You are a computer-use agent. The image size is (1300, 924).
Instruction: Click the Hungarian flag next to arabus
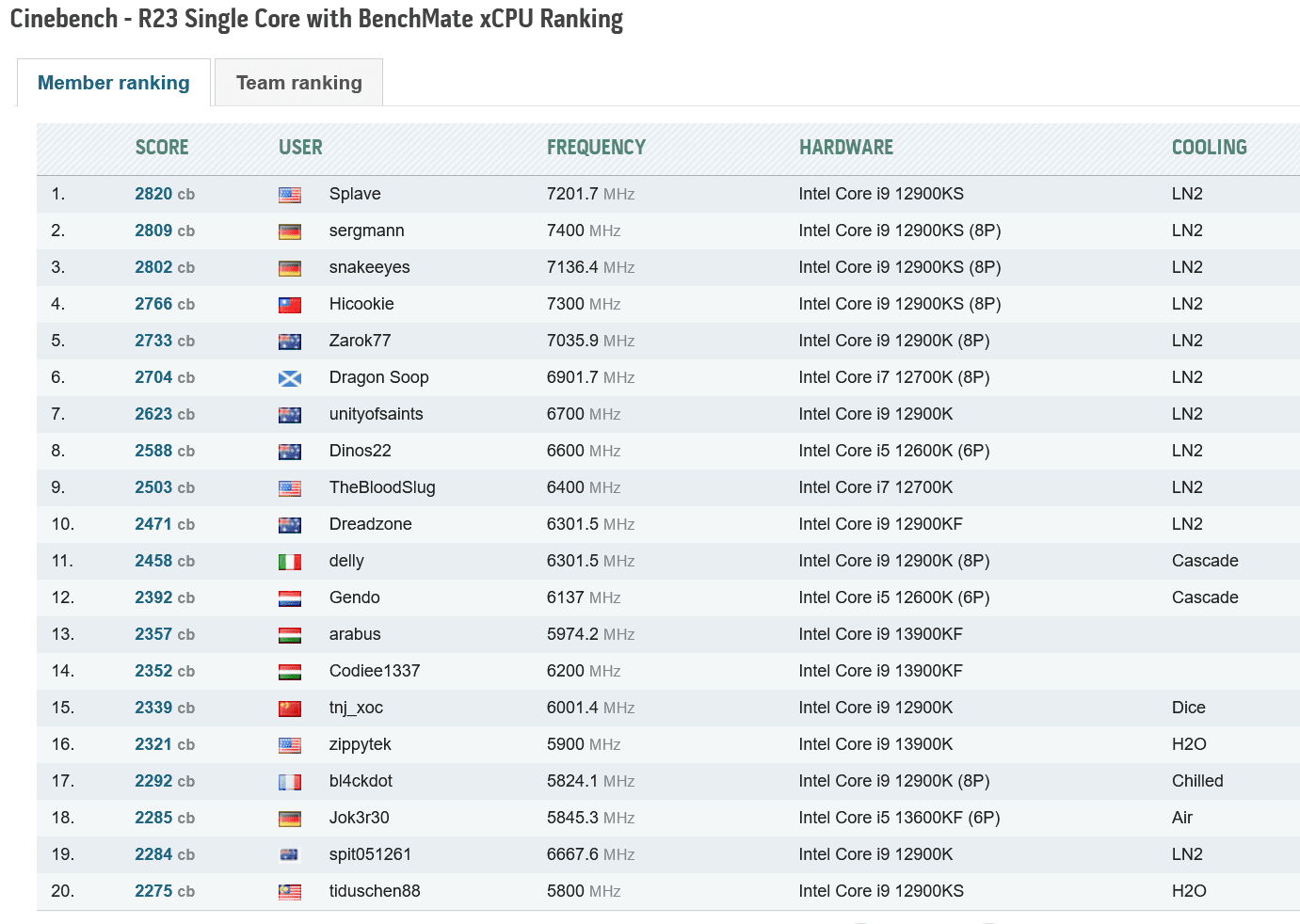[290, 635]
